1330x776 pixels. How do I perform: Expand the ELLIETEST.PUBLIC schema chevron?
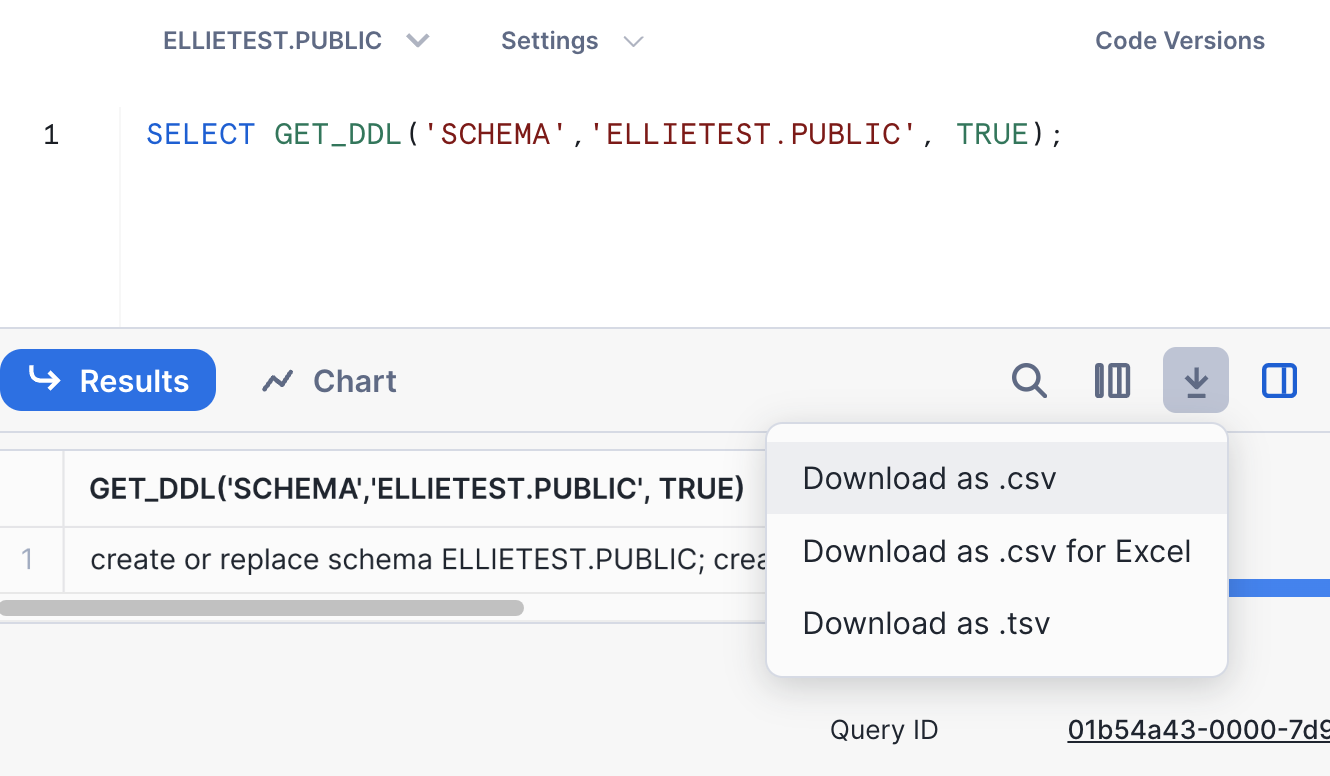point(418,41)
